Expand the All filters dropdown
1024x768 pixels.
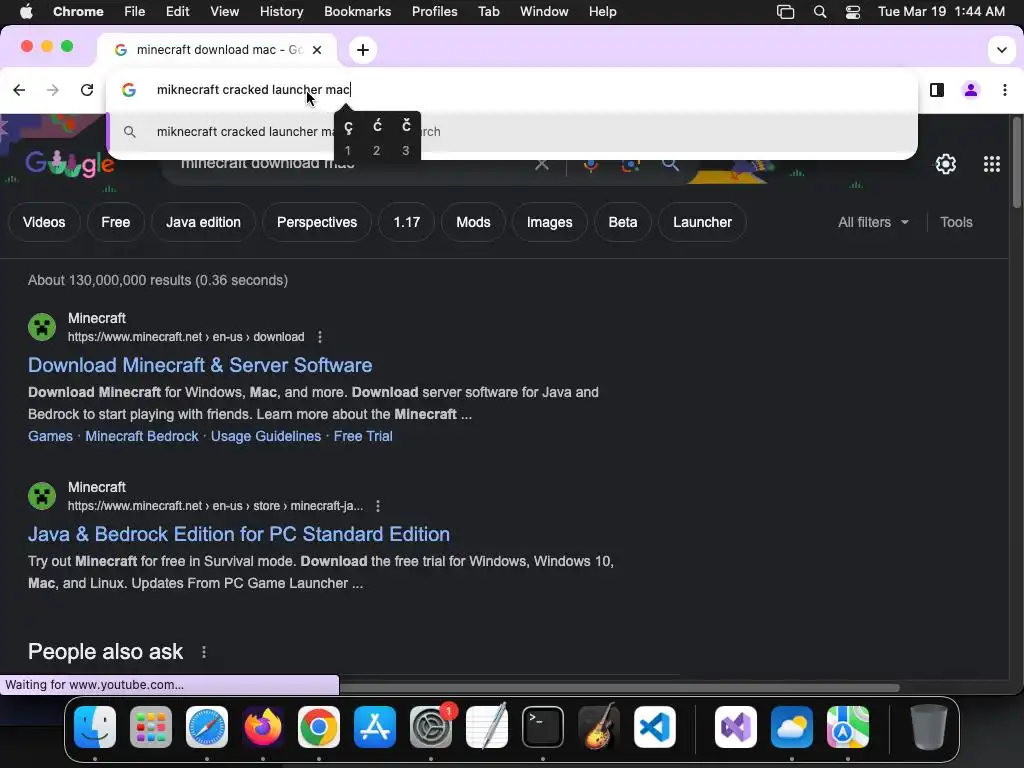point(873,223)
